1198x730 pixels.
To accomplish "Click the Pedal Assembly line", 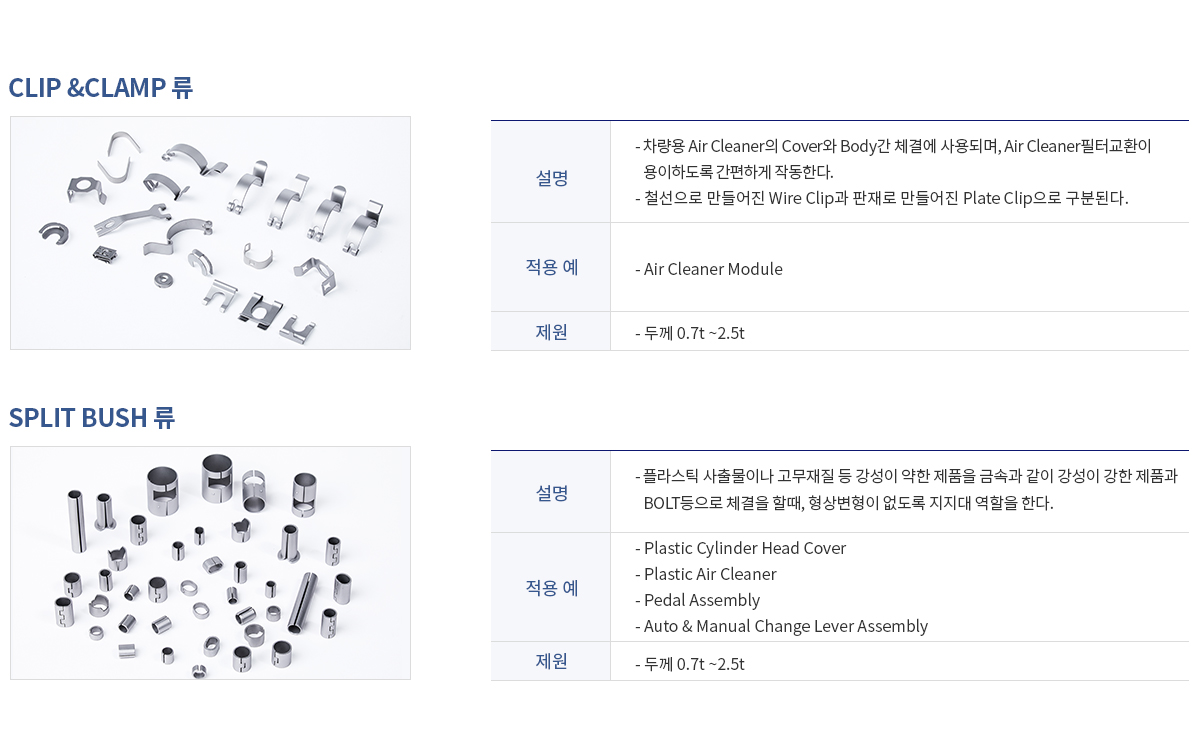I will pos(698,600).
